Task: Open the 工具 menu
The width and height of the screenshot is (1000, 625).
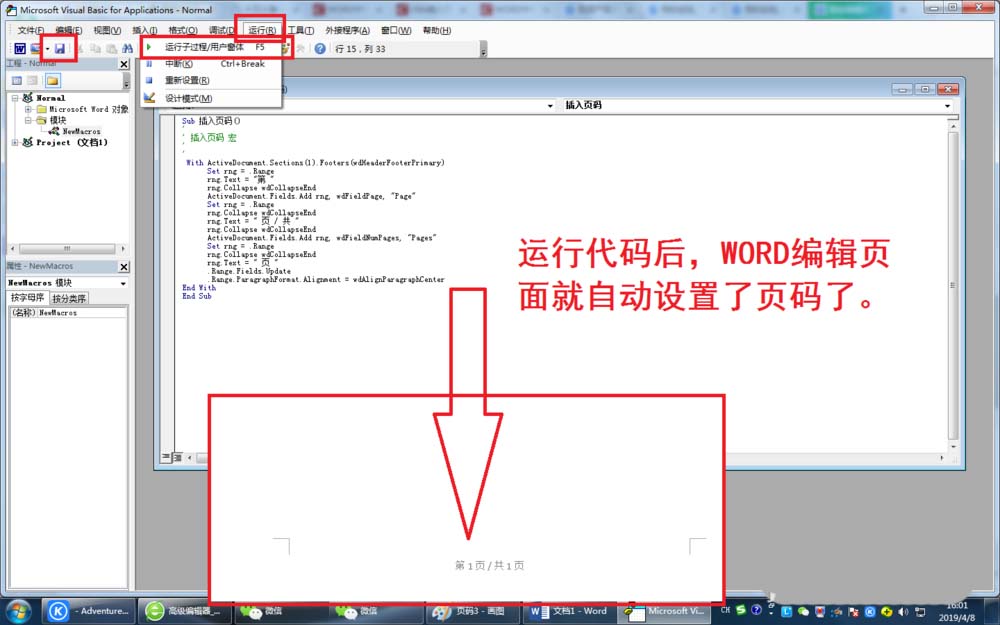Action: coord(298,30)
